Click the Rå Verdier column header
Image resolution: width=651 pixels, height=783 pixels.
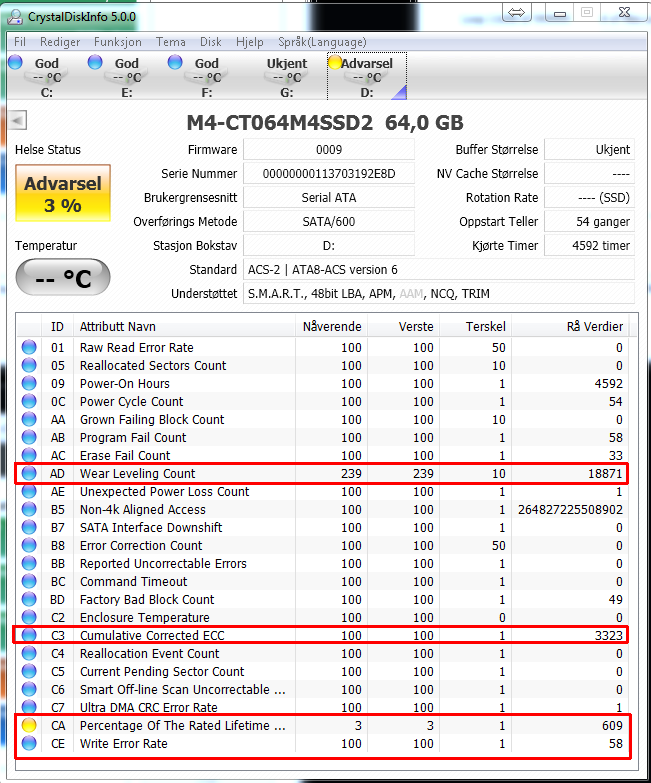point(570,327)
